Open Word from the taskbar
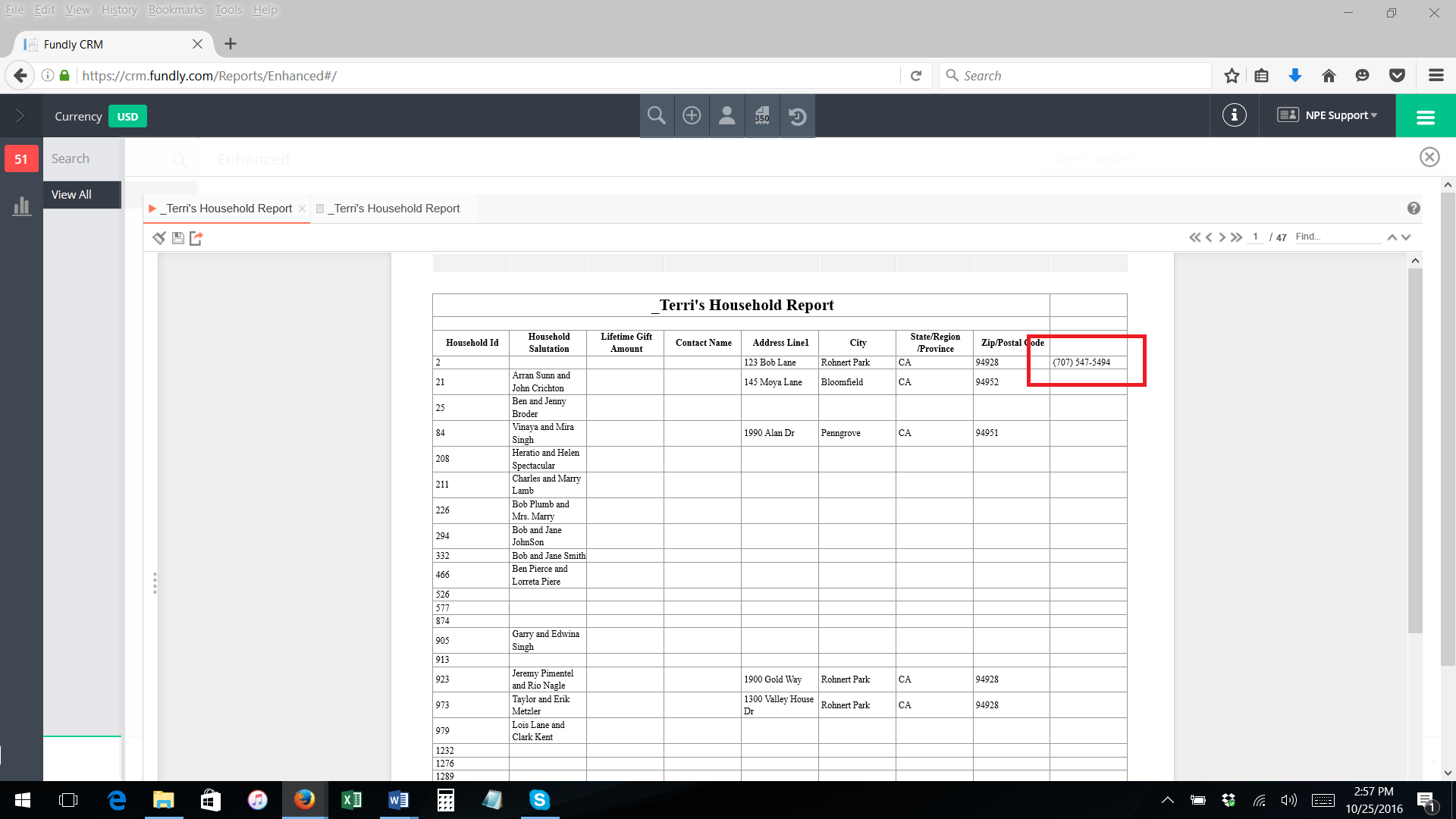The width and height of the screenshot is (1456, 819). [x=398, y=800]
